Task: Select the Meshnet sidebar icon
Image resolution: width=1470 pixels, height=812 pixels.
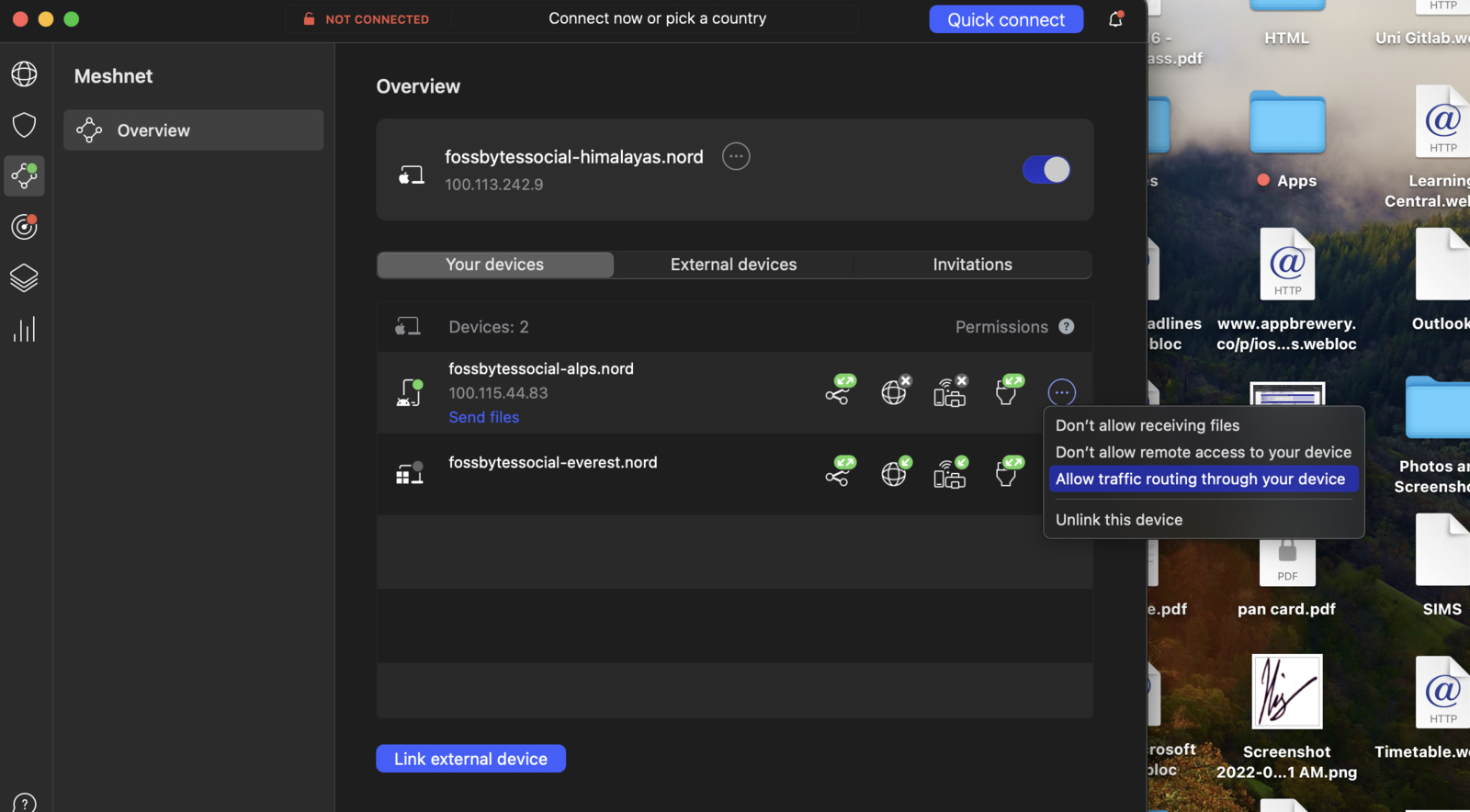Action: 24,175
